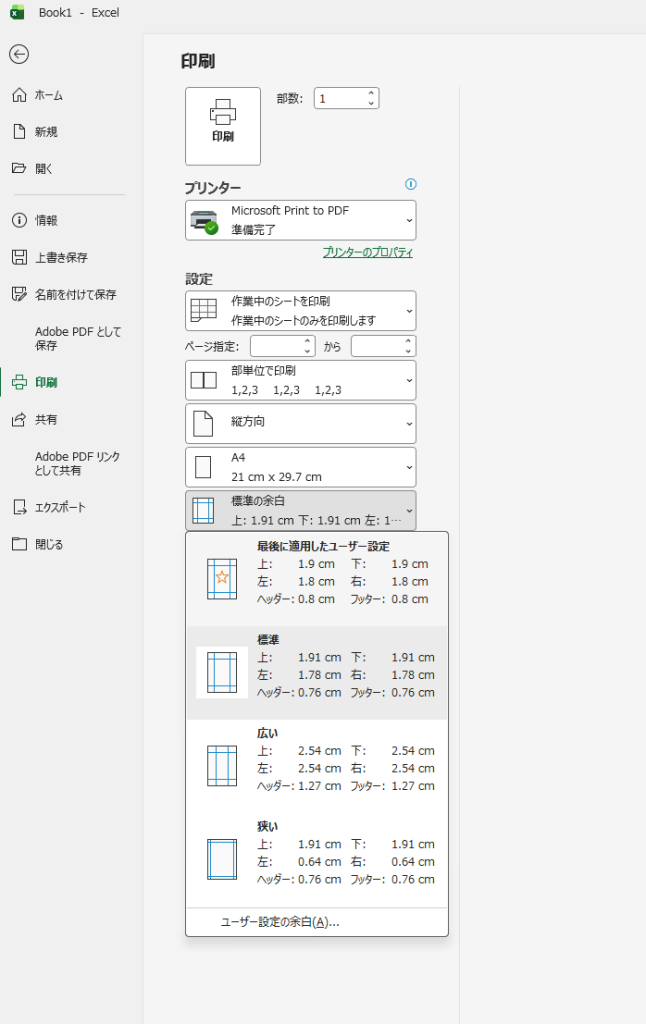Choose the 標準 margin preset
This screenshot has height=1024, width=646.
tap(317, 673)
